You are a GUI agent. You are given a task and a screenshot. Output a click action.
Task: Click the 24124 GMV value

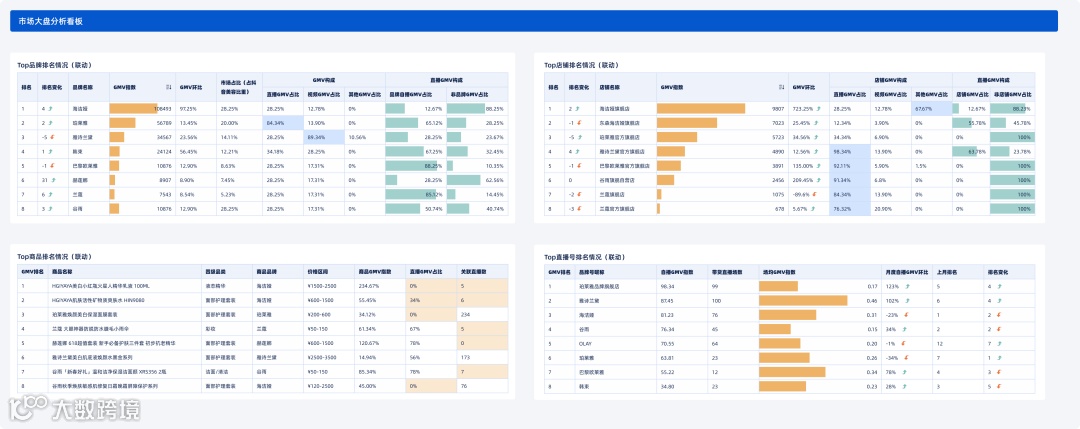(x=164, y=151)
